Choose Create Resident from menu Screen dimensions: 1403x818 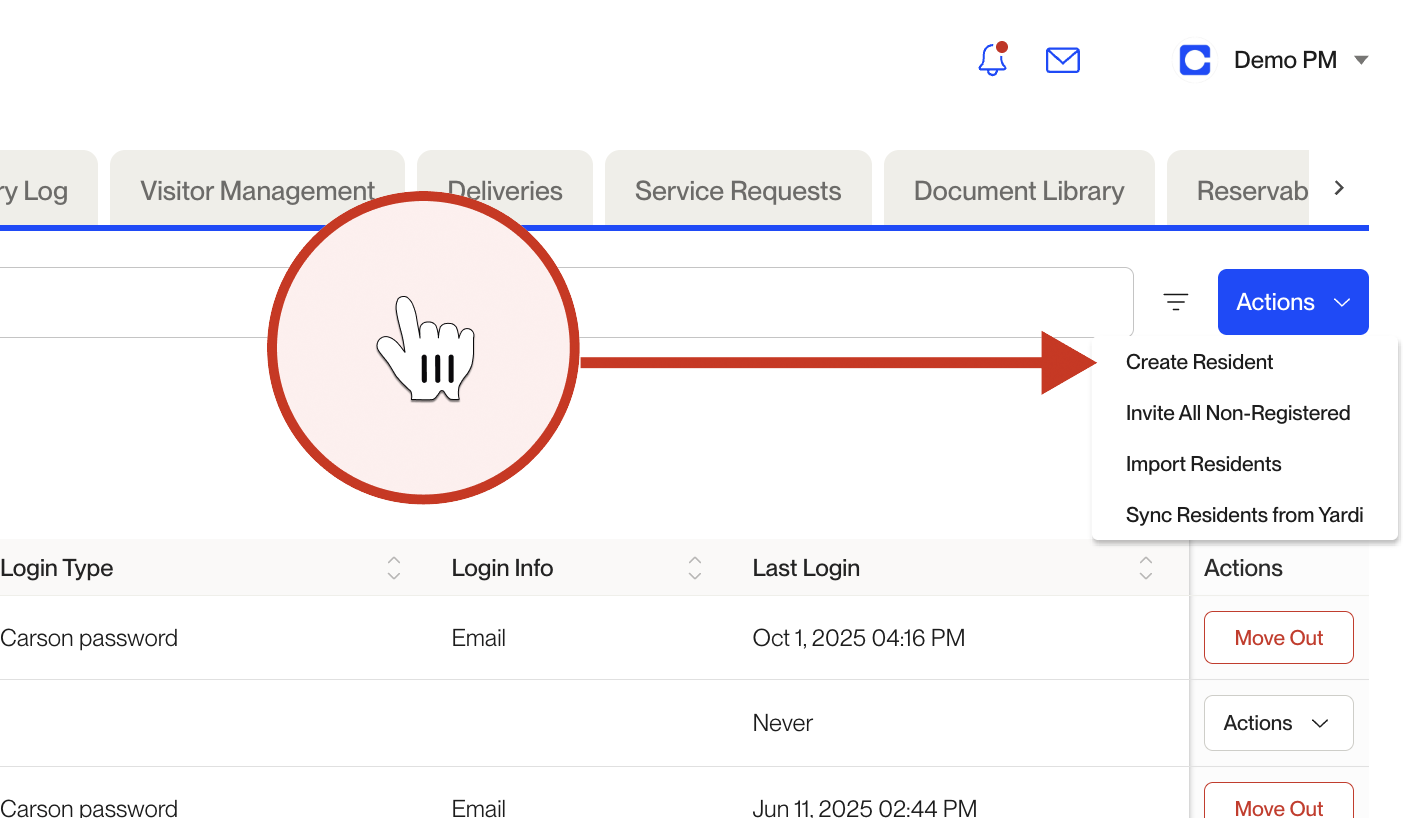[x=1199, y=362]
